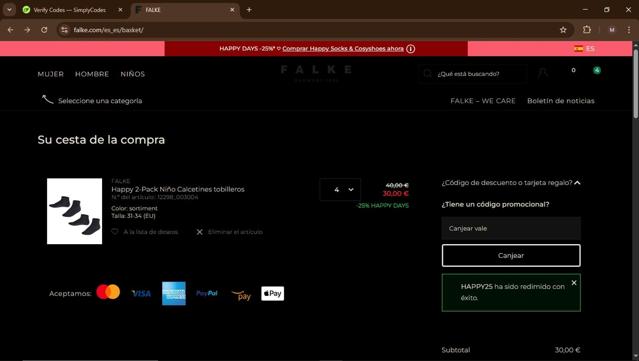Viewport: 639px width, 361px height.
Task: Click the Canjear redeem button
Action: 511,255
